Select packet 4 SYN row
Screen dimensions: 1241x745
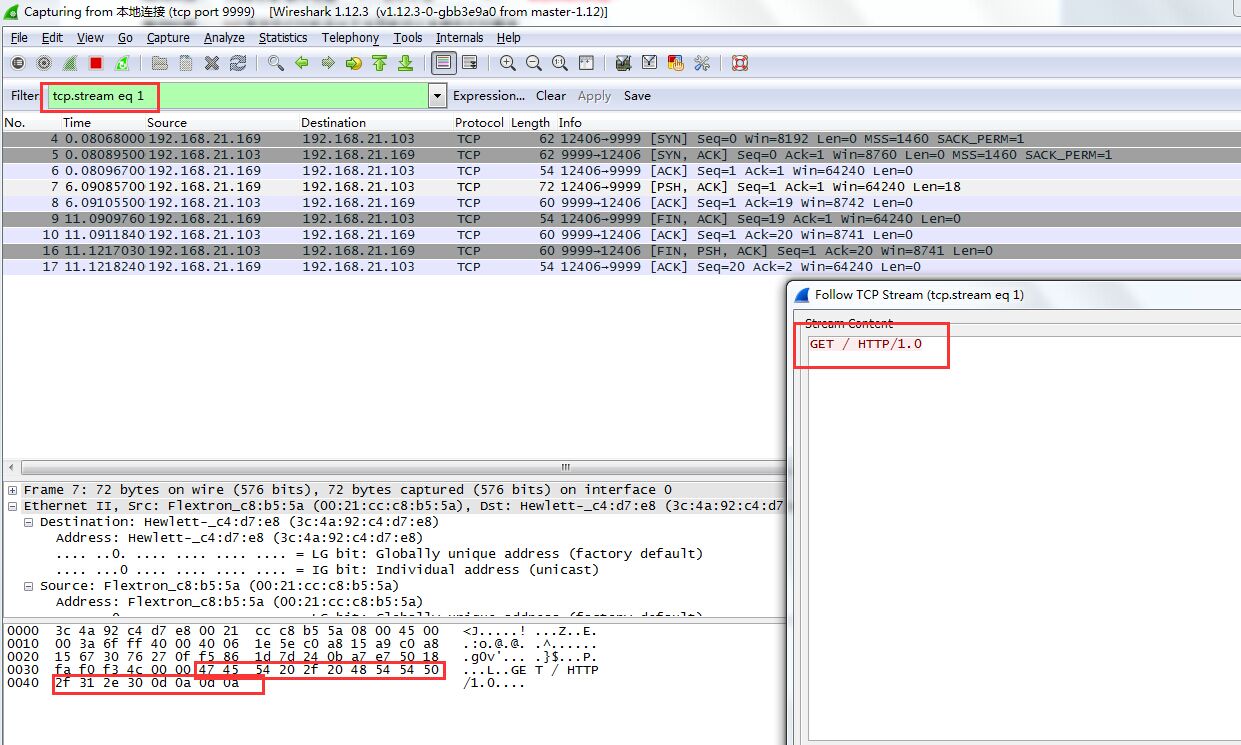[x=620, y=139]
